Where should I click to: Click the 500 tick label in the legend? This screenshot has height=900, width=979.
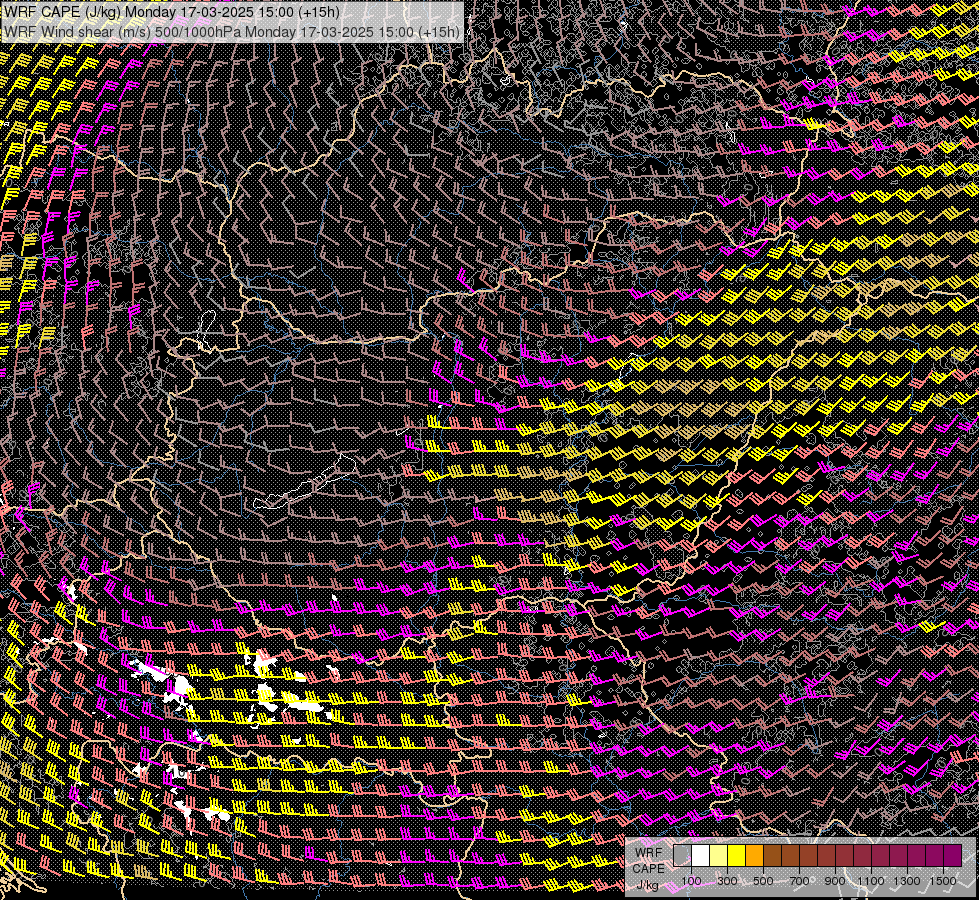pyautogui.click(x=764, y=881)
